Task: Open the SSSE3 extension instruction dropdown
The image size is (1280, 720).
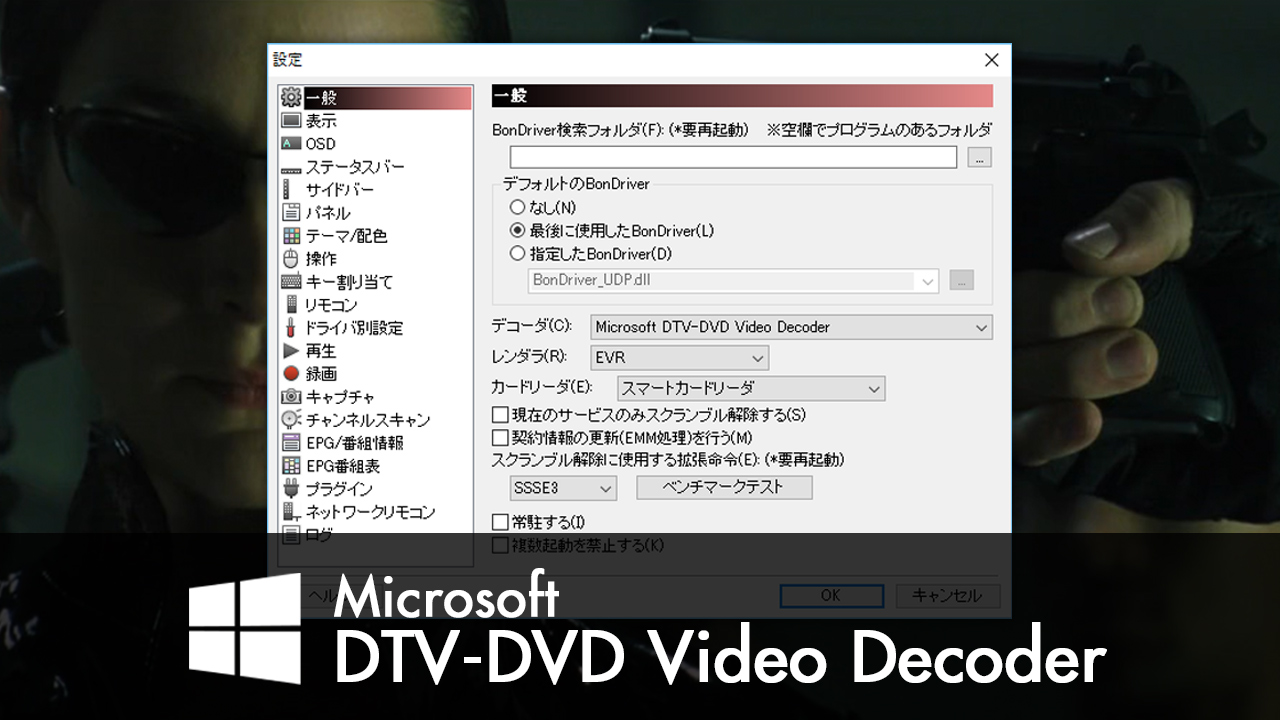Action: click(563, 488)
